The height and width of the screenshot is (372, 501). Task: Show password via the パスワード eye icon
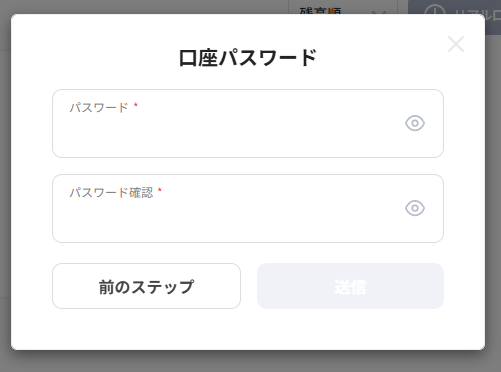(415, 123)
